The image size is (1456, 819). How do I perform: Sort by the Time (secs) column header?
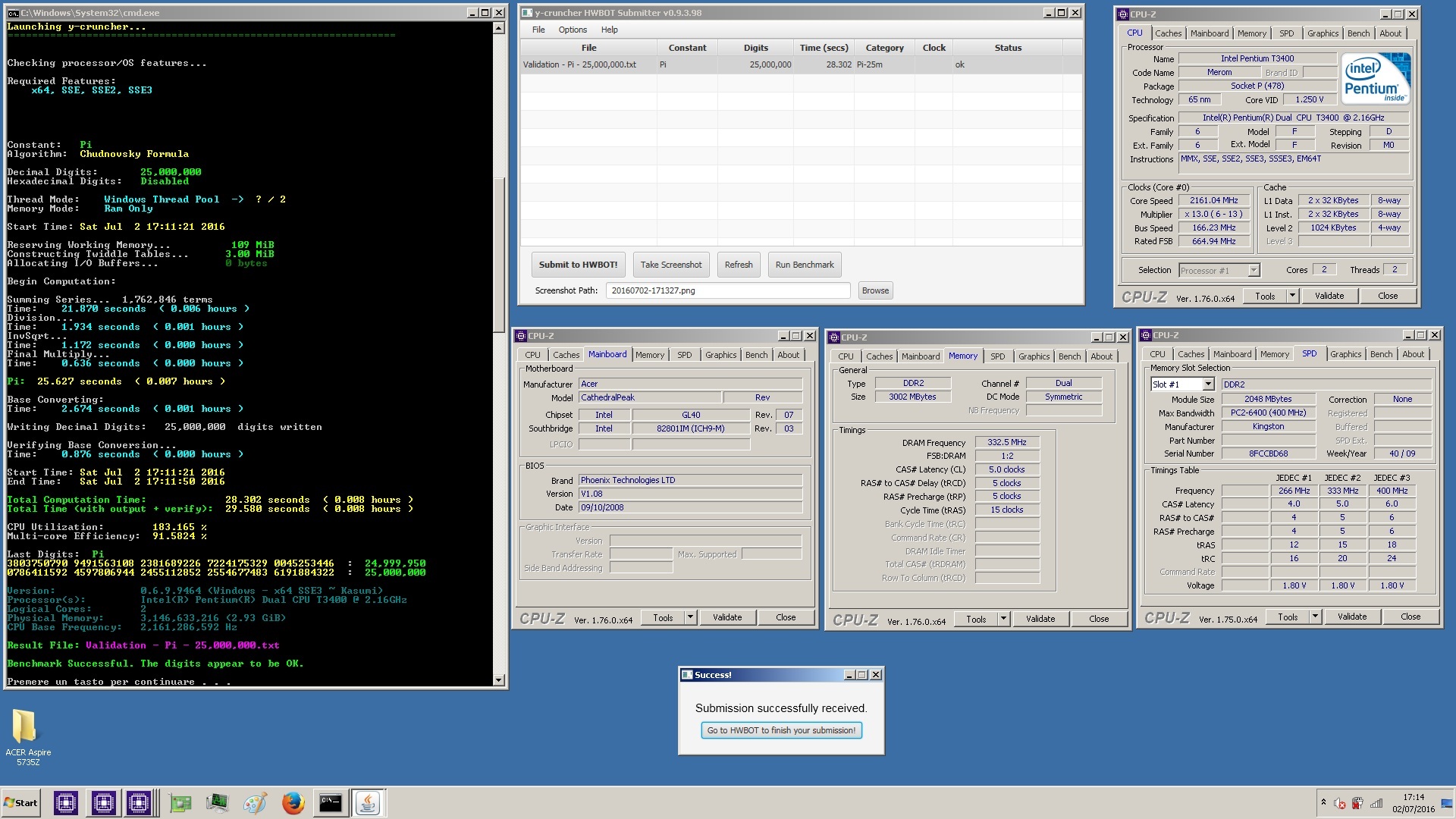click(x=824, y=48)
